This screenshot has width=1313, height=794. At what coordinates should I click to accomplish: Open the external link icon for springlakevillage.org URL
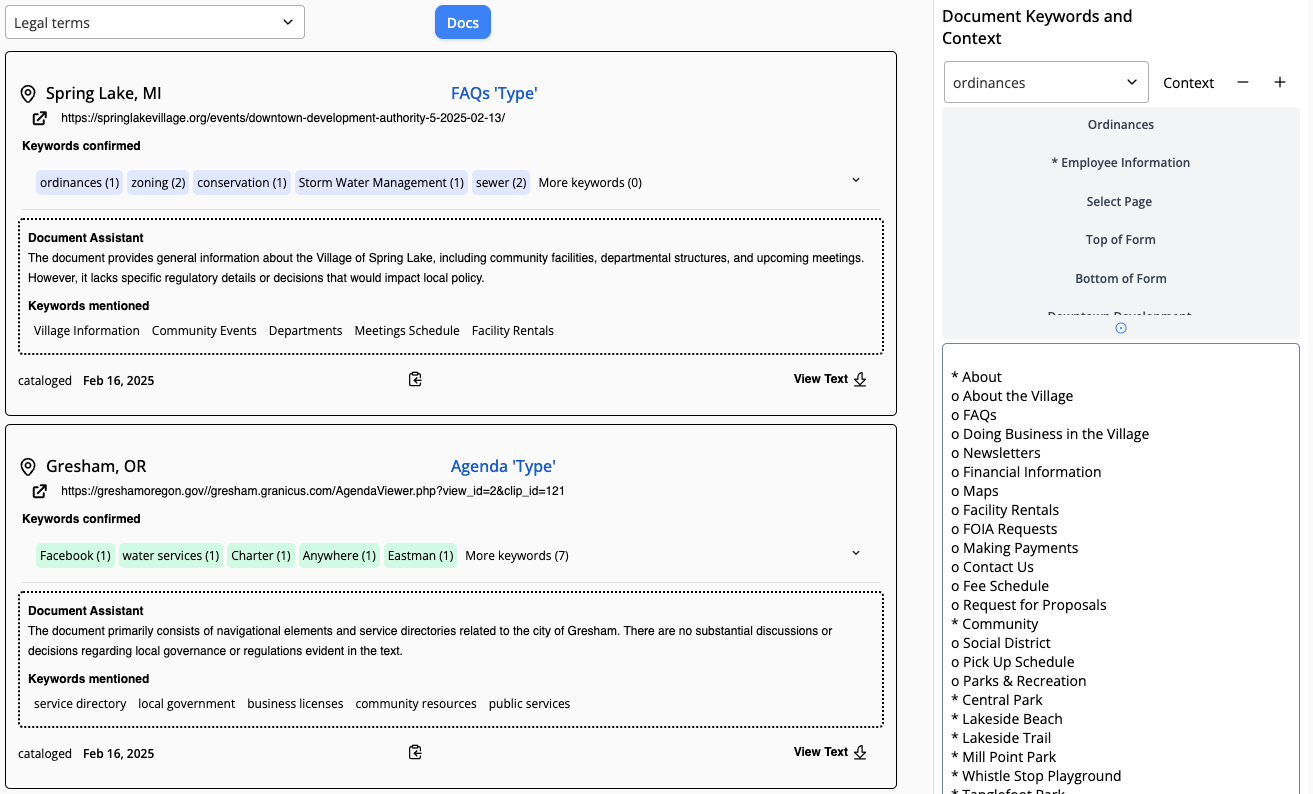pos(40,118)
